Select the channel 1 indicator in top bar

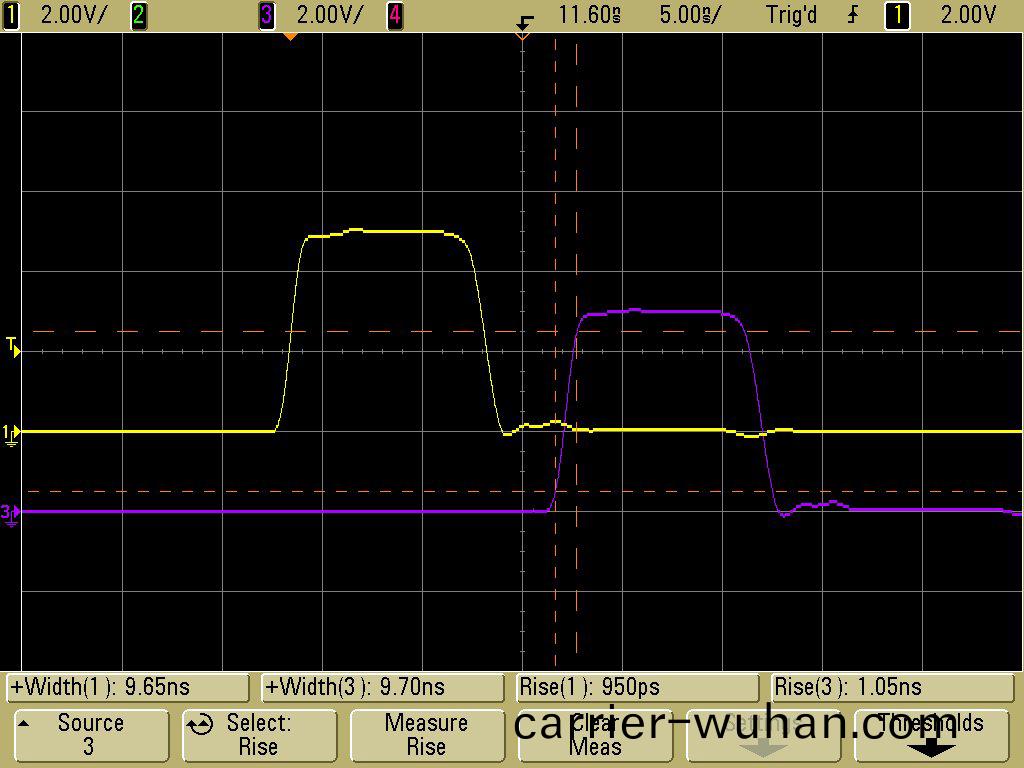(x=11, y=15)
